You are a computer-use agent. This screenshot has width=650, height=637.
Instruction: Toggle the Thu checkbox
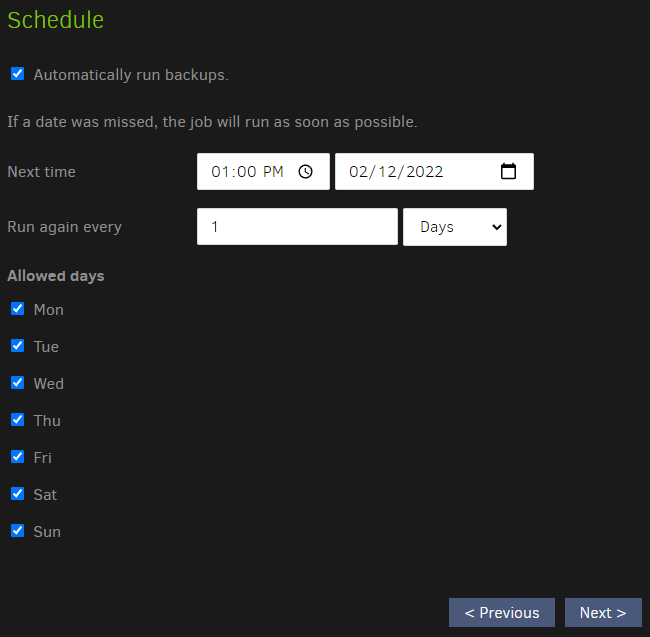(x=17, y=420)
